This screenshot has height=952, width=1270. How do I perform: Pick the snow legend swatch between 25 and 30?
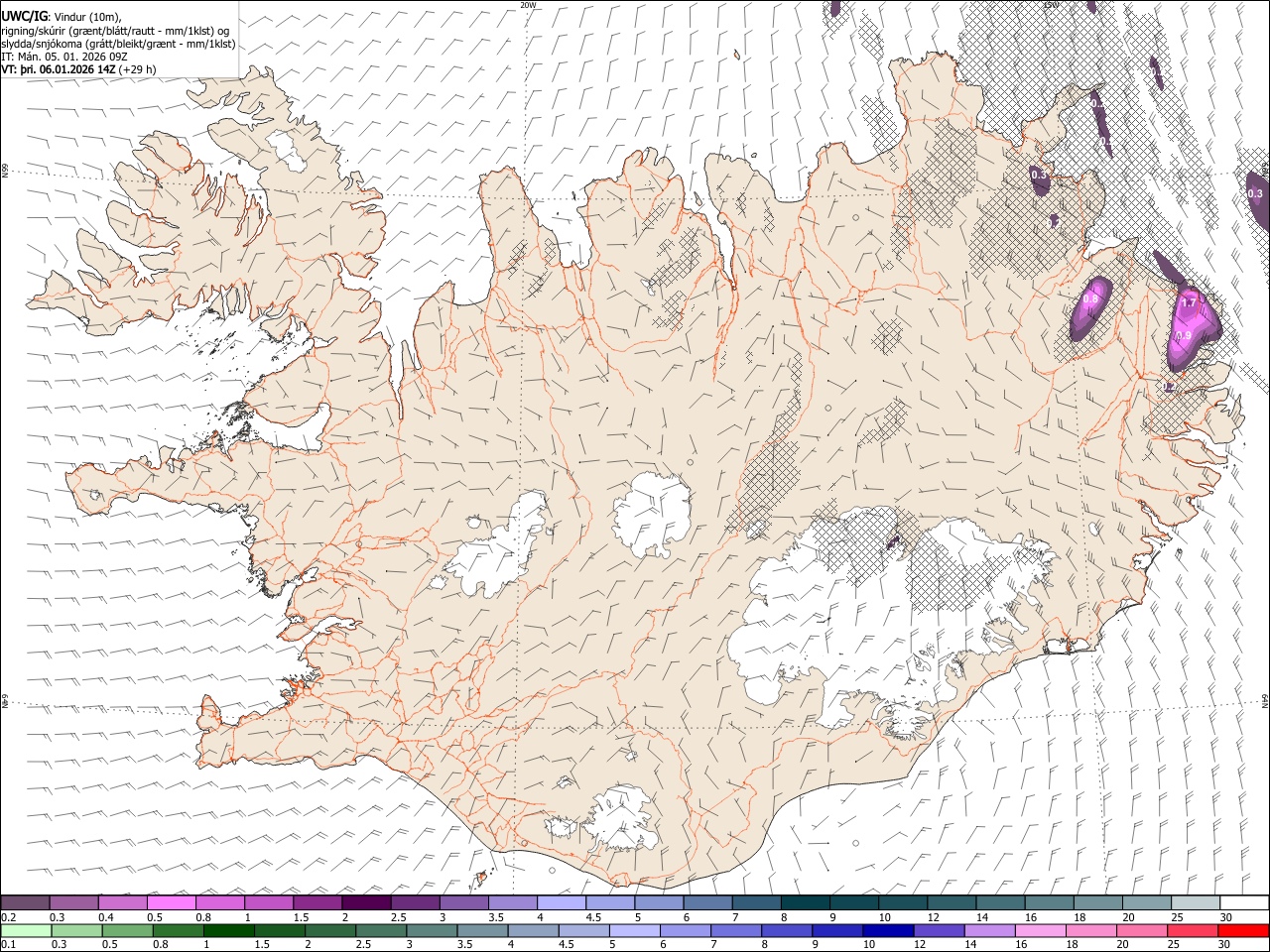pos(1196,902)
